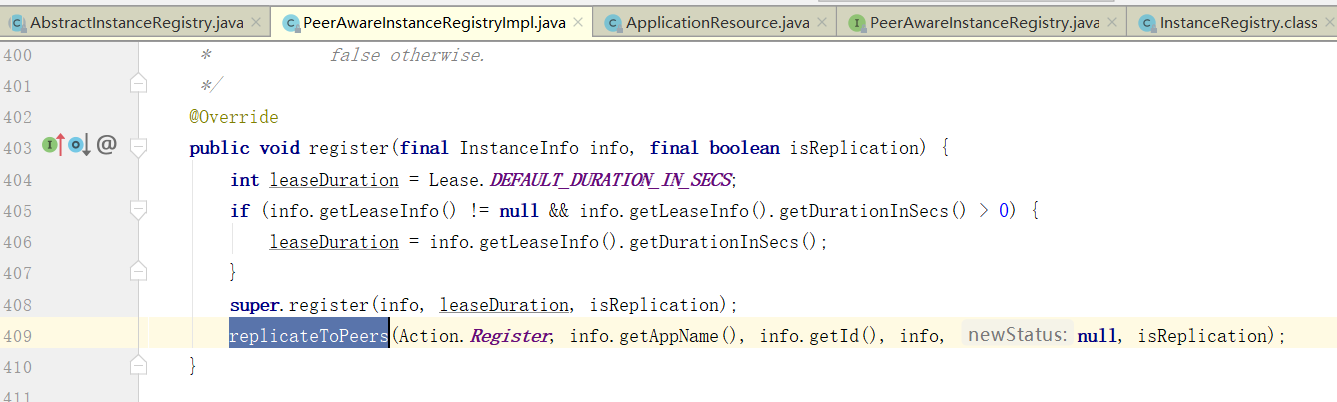Screen dimensions: 1337x402
Task: Click line number 402 in the gutter
Action: click(x=17, y=117)
